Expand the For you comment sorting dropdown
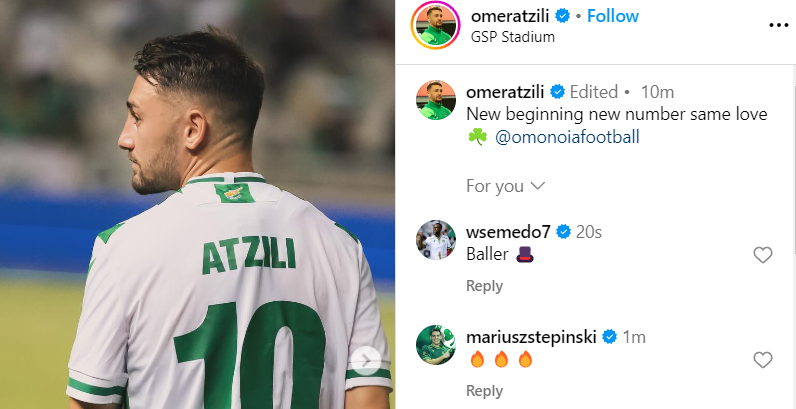 [x=505, y=186]
